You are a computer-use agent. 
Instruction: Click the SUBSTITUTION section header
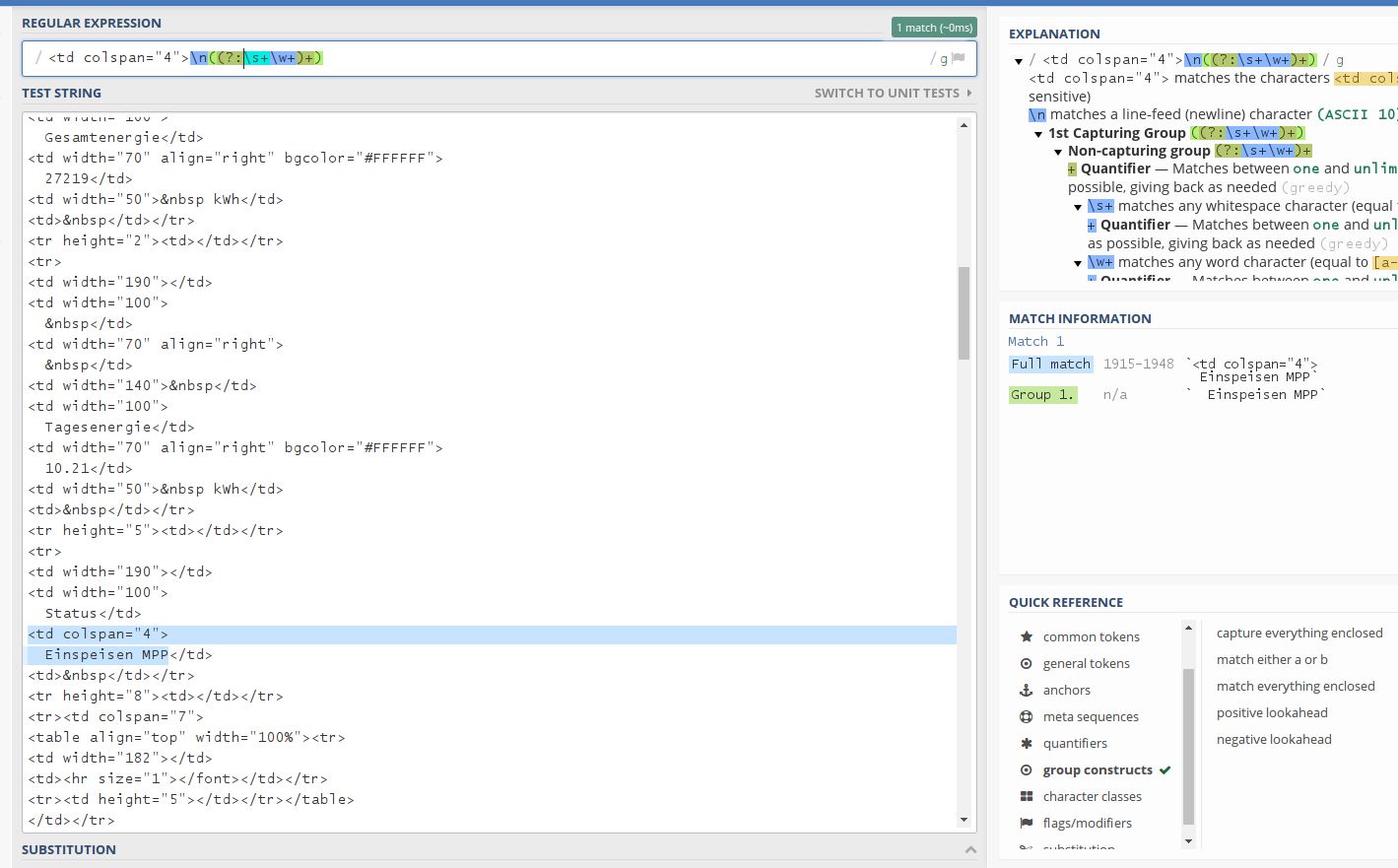point(69,849)
